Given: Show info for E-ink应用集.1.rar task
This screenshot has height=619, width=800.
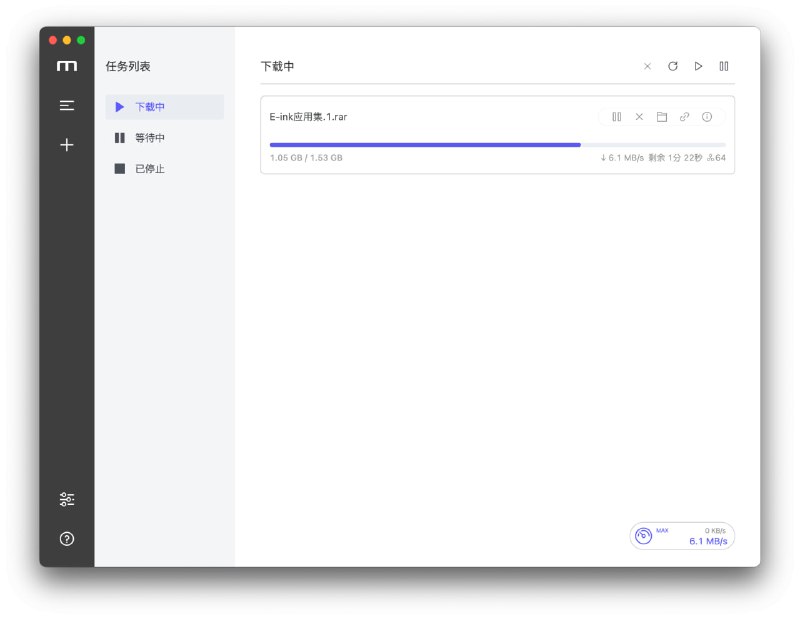Looking at the screenshot, I should click(707, 117).
